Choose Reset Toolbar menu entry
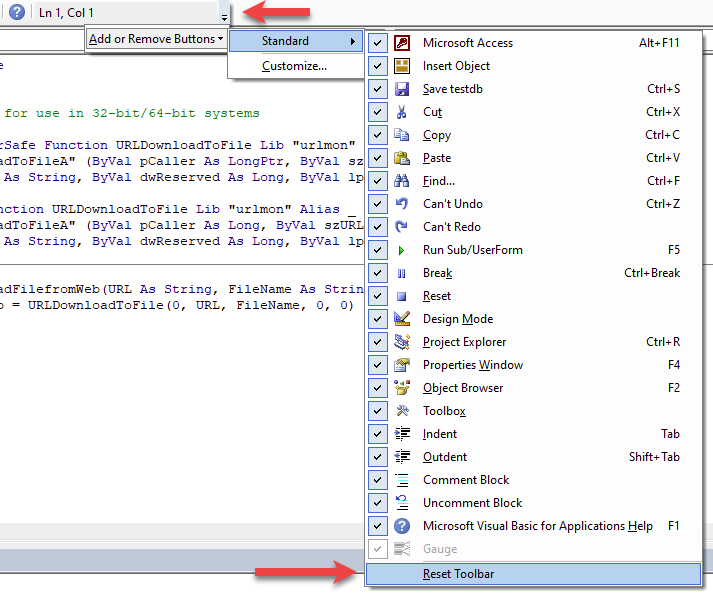Viewport: 713px width, 595px height. pos(533,574)
